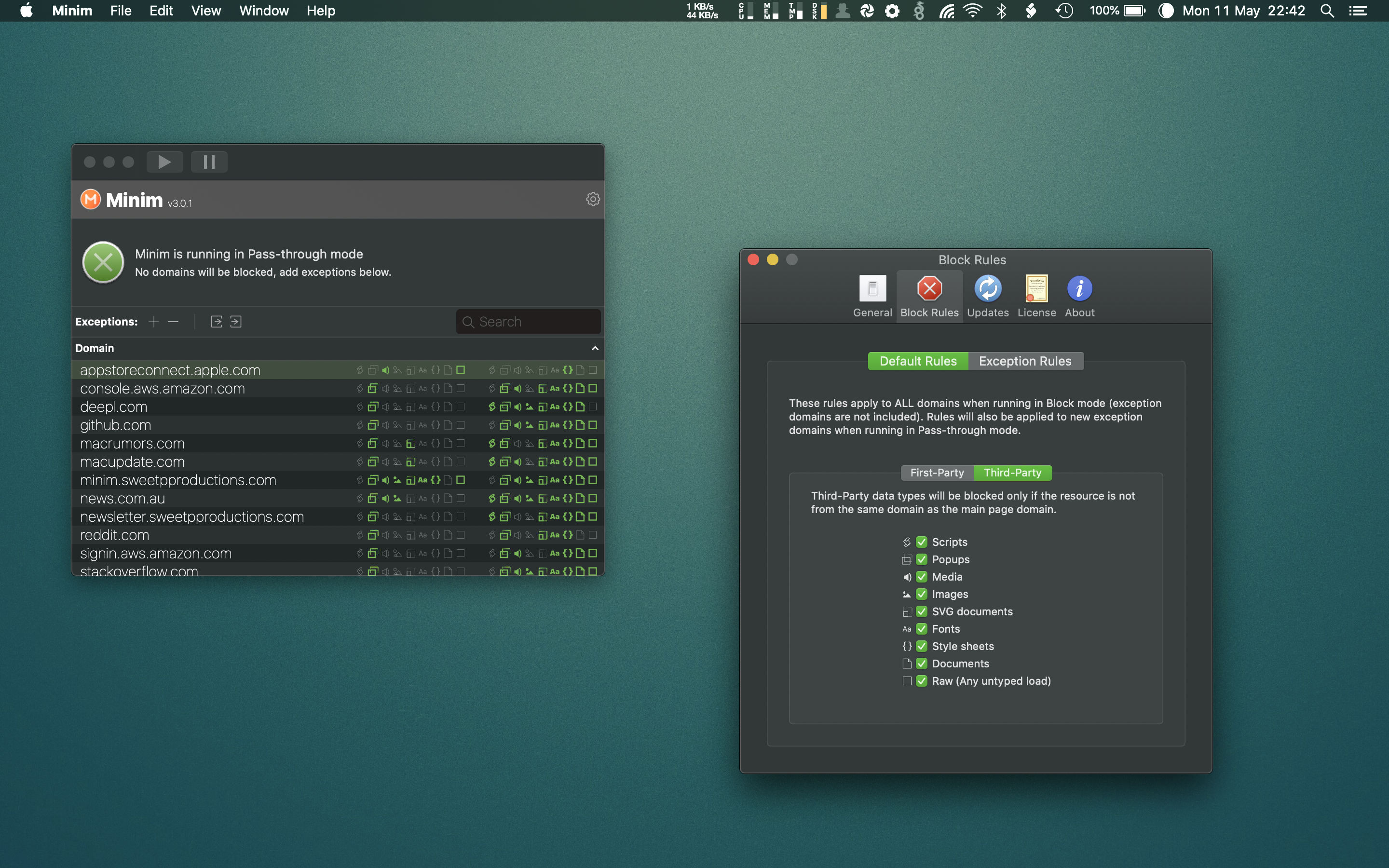Viewport: 1389px width, 868px height.
Task: Switch to First-Party rules
Action: 937,473
